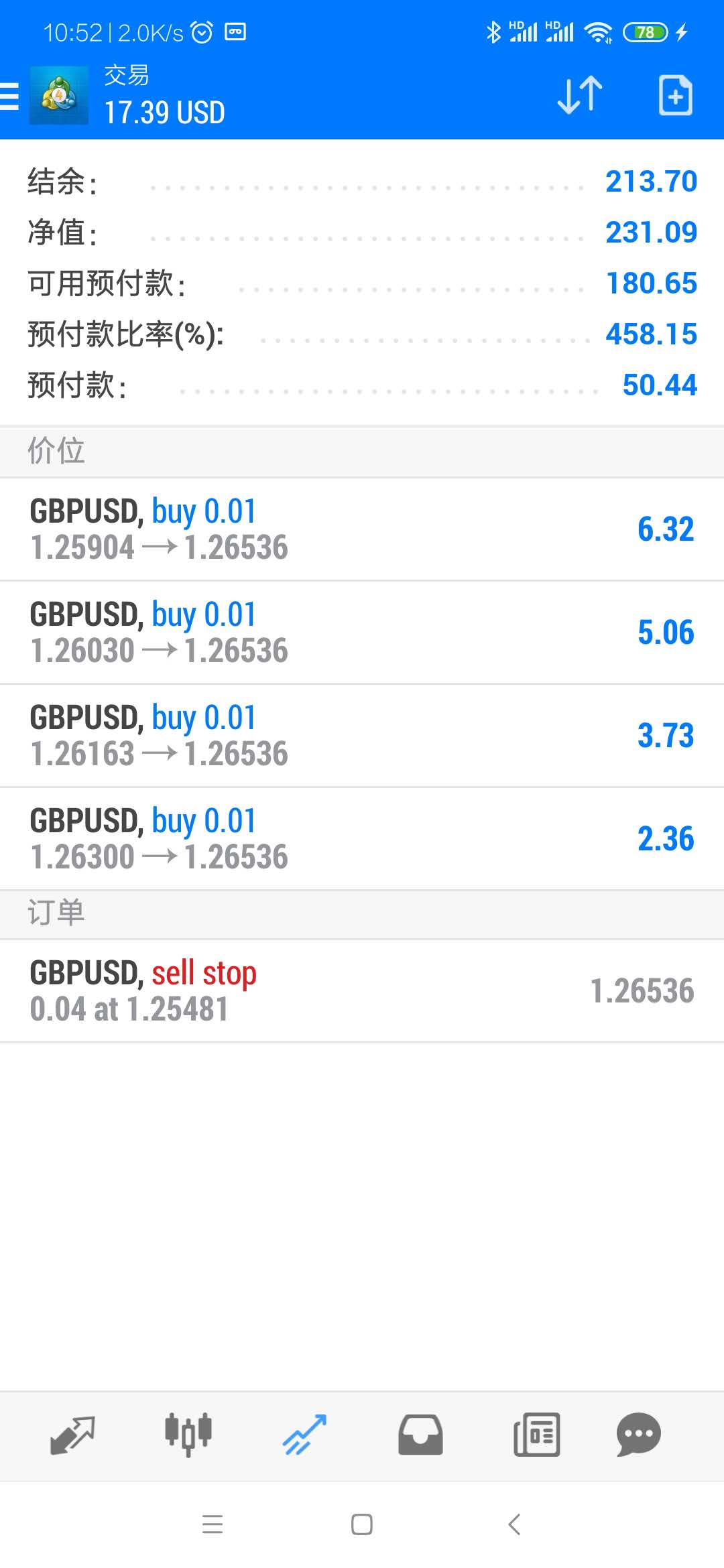Tap the 17.39 USD profit header

pyautogui.click(x=165, y=113)
